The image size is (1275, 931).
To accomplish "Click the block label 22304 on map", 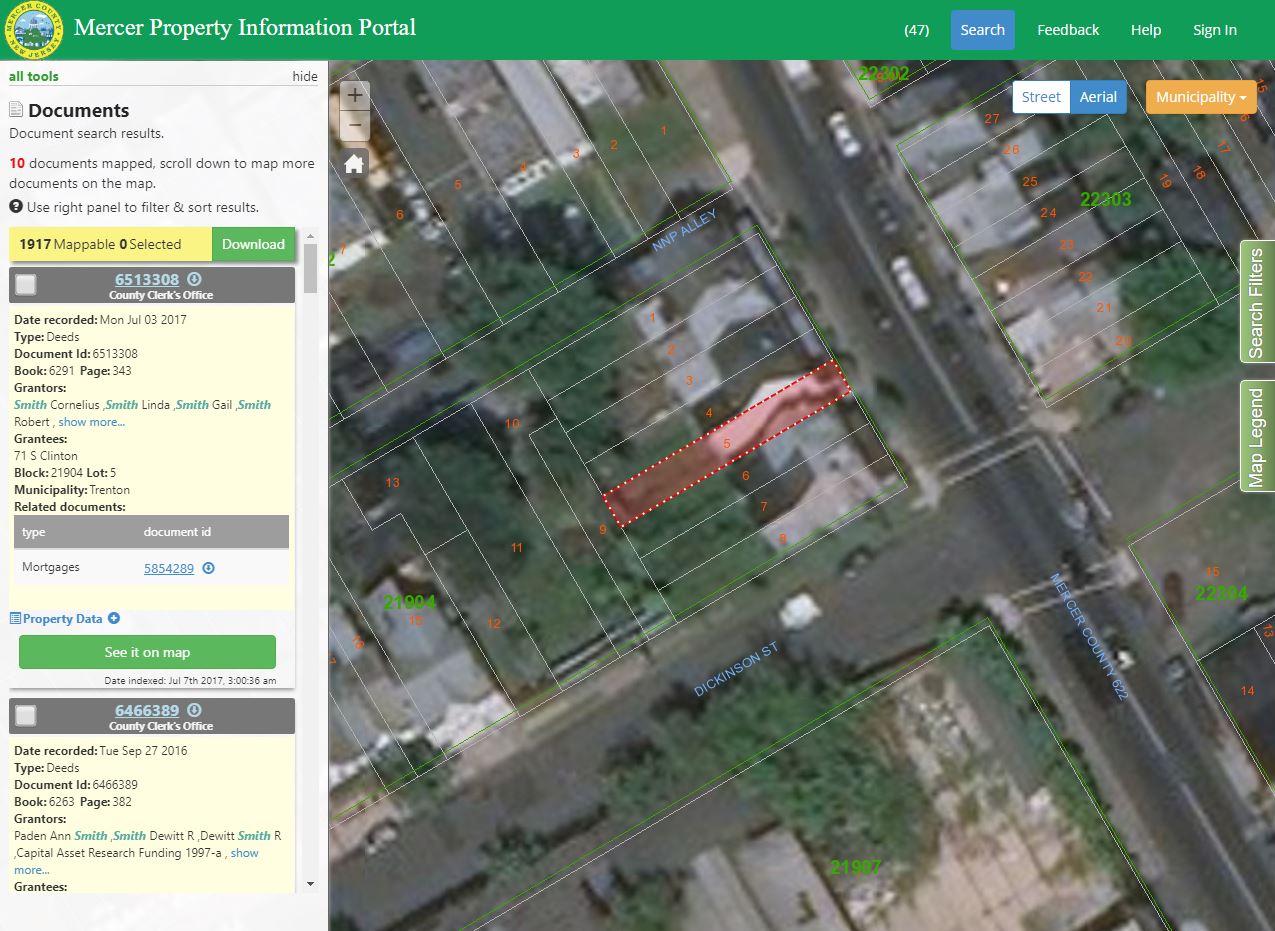I will pos(1222,594).
